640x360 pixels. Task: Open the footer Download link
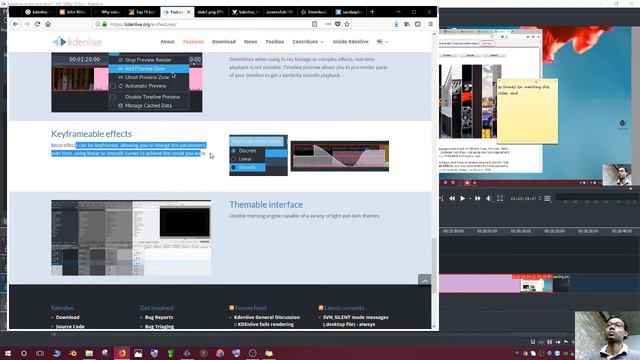pyautogui.click(x=67, y=317)
